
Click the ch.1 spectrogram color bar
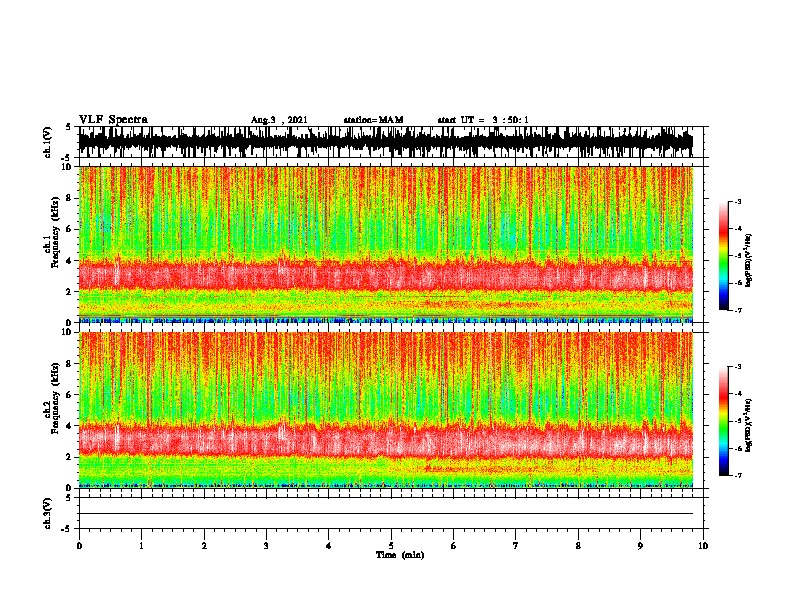(x=723, y=256)
